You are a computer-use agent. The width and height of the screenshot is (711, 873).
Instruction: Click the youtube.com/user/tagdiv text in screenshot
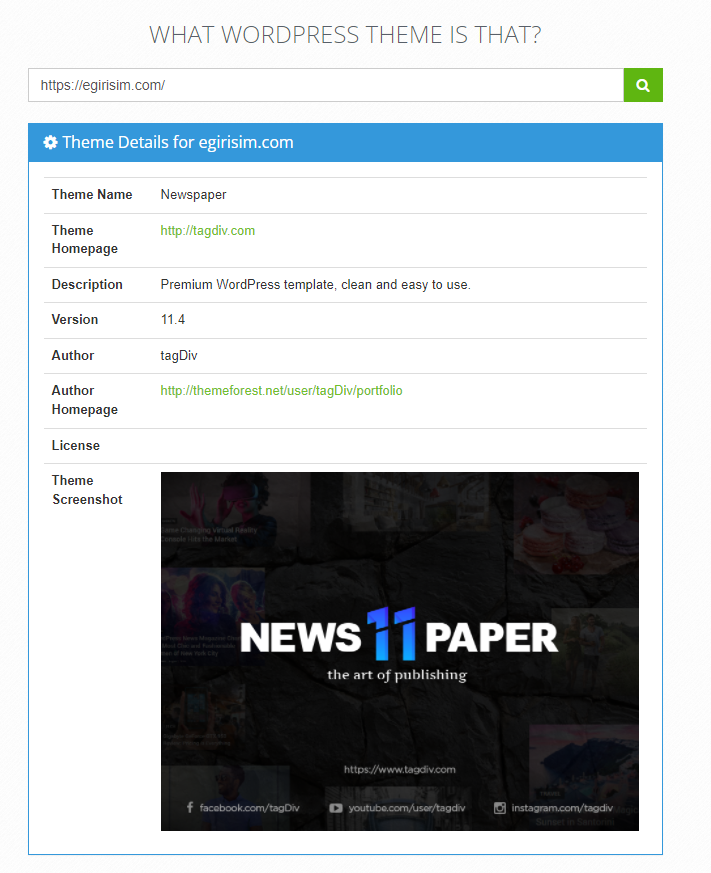click(x=407, y=808)
